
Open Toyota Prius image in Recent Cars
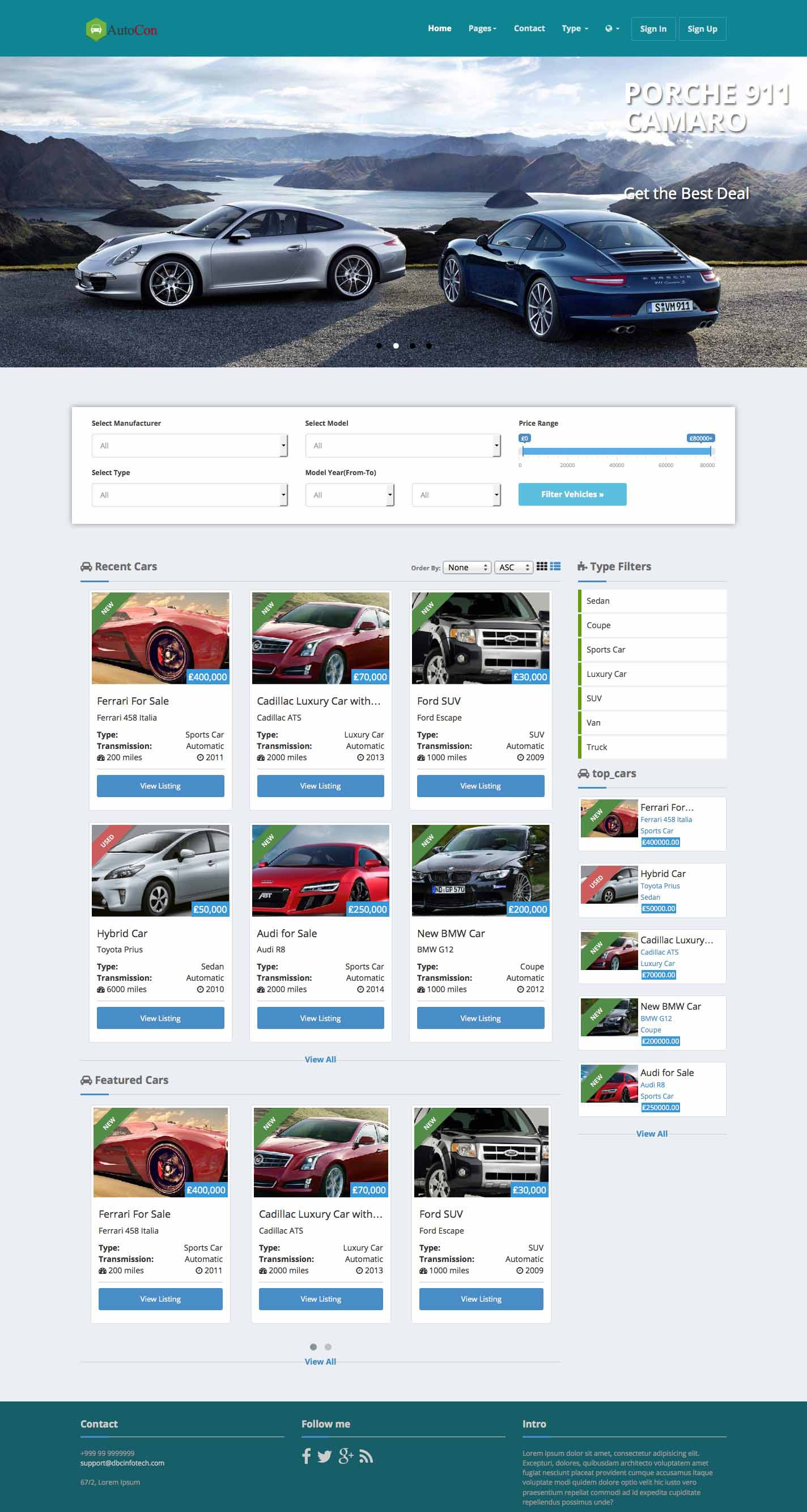point(160,870)
